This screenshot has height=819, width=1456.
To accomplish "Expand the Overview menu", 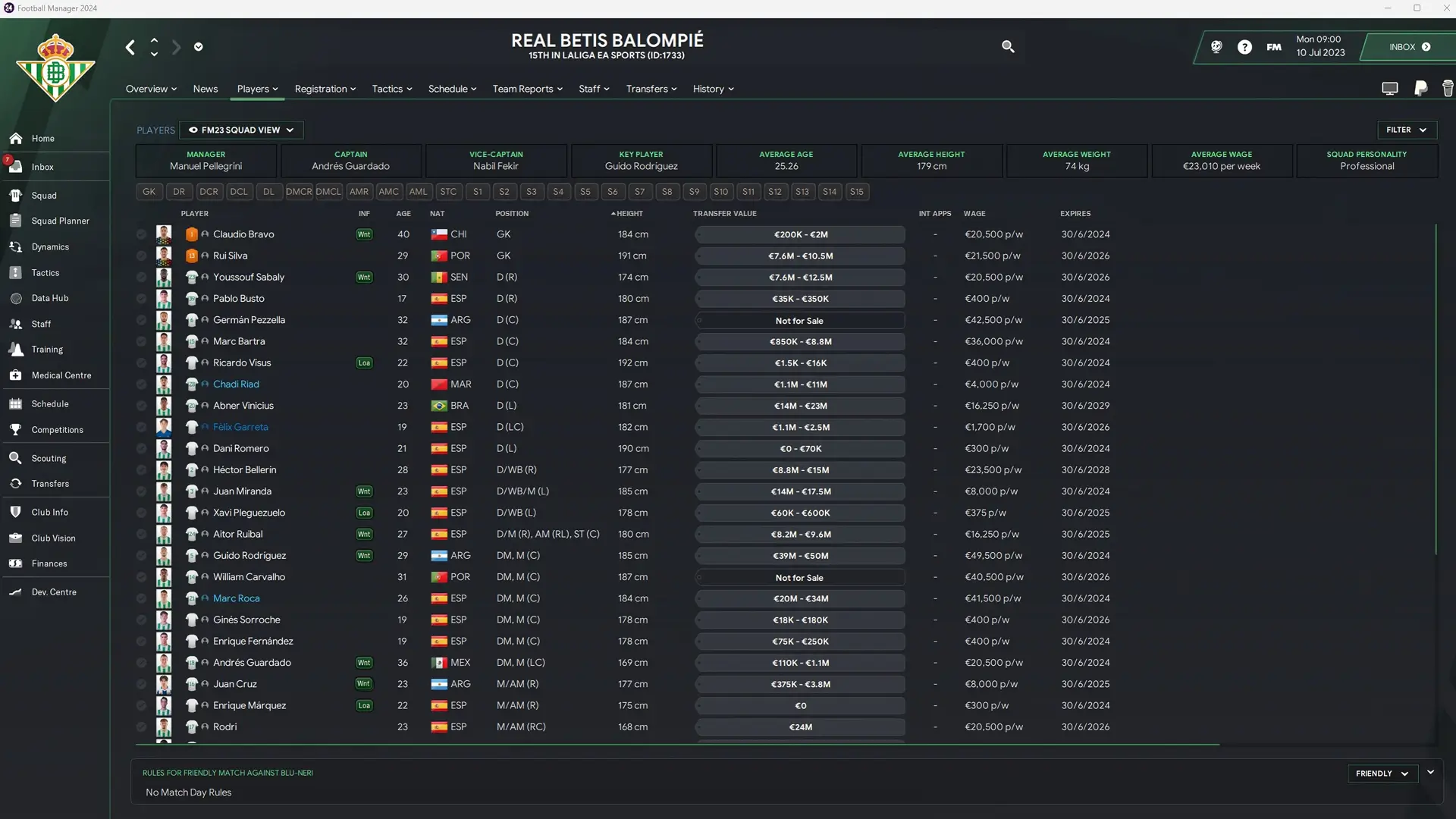I will [x=151, y=89].
